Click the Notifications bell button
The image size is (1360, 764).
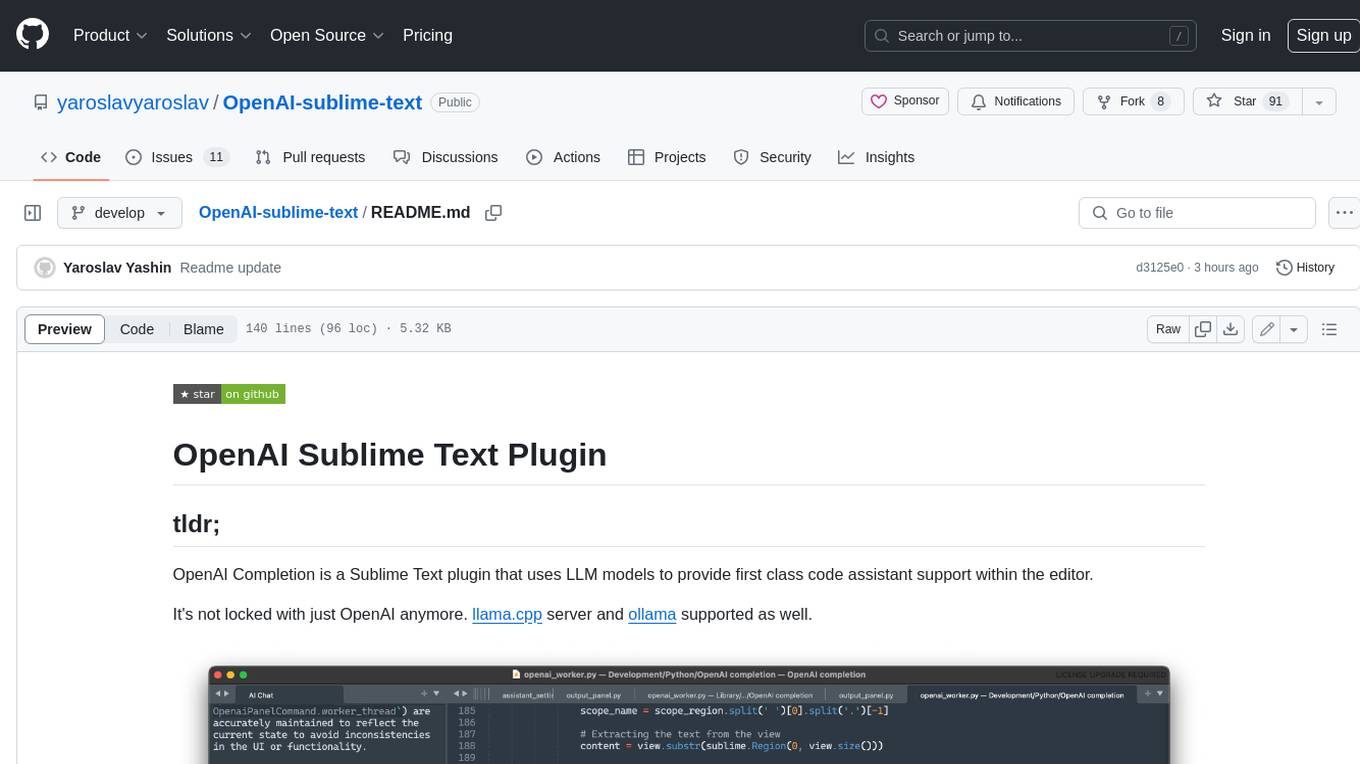[x=1016, y=101]
